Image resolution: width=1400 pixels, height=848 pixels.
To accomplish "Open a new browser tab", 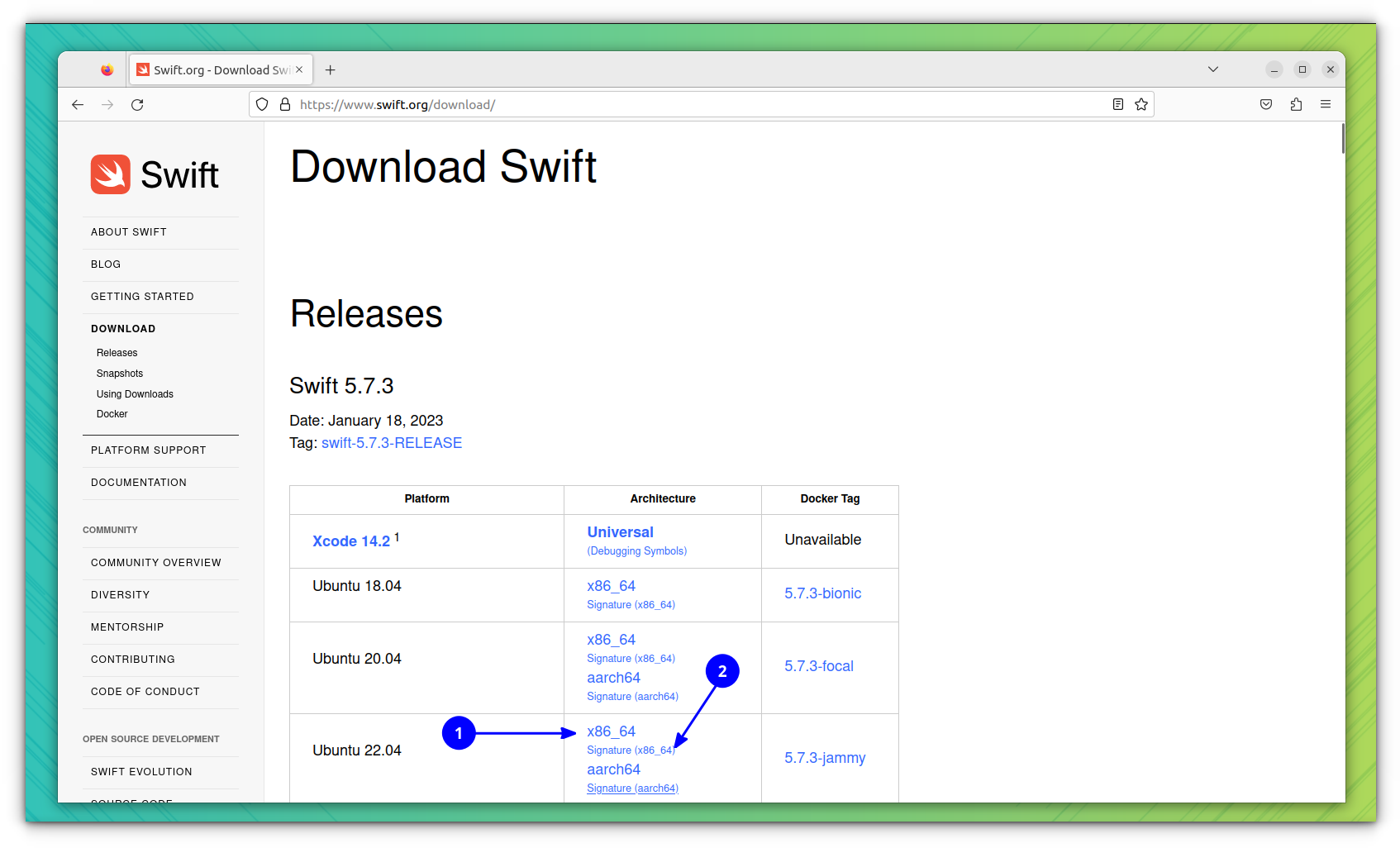I will pos(331,70).
